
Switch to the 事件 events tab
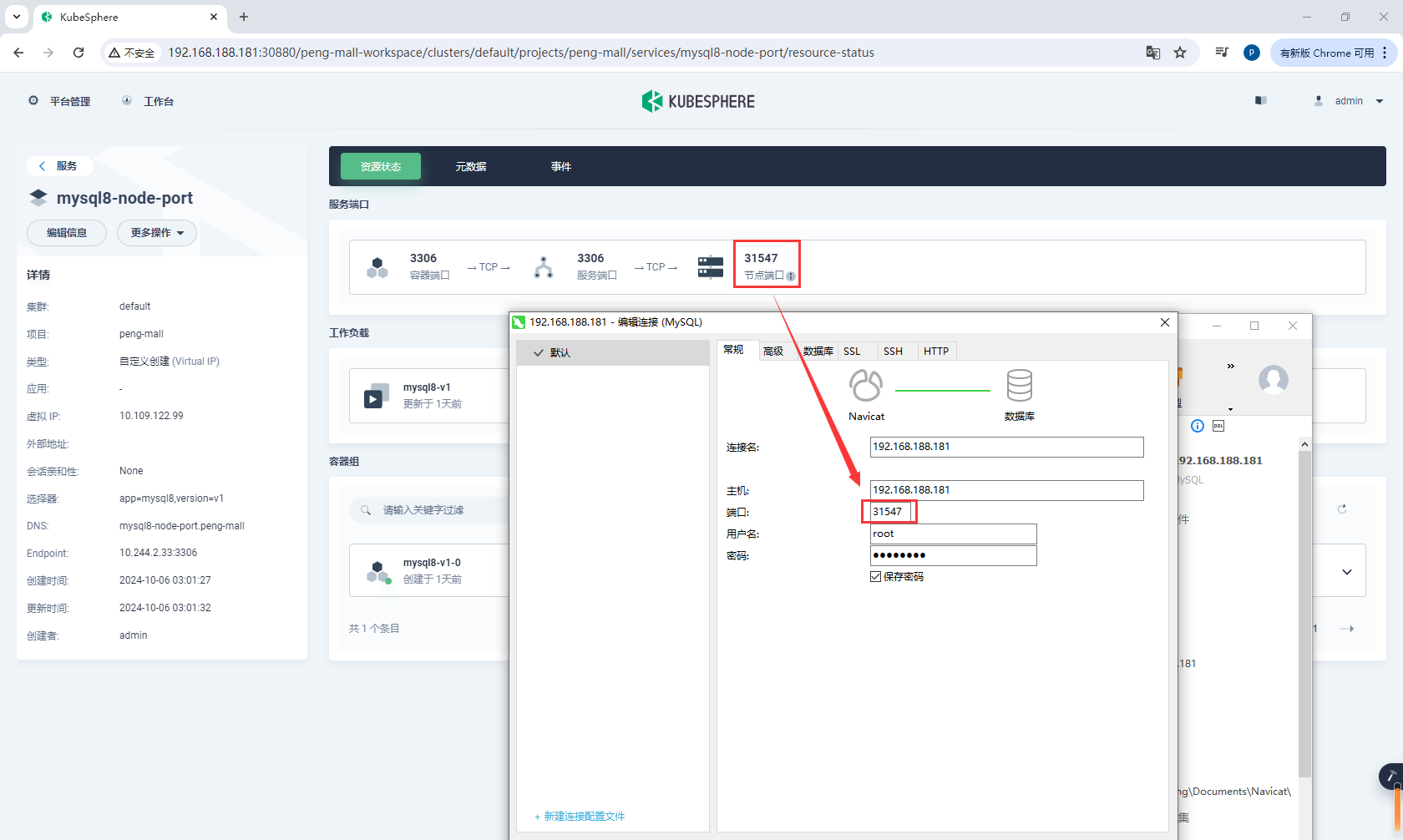tap(561, 166)
